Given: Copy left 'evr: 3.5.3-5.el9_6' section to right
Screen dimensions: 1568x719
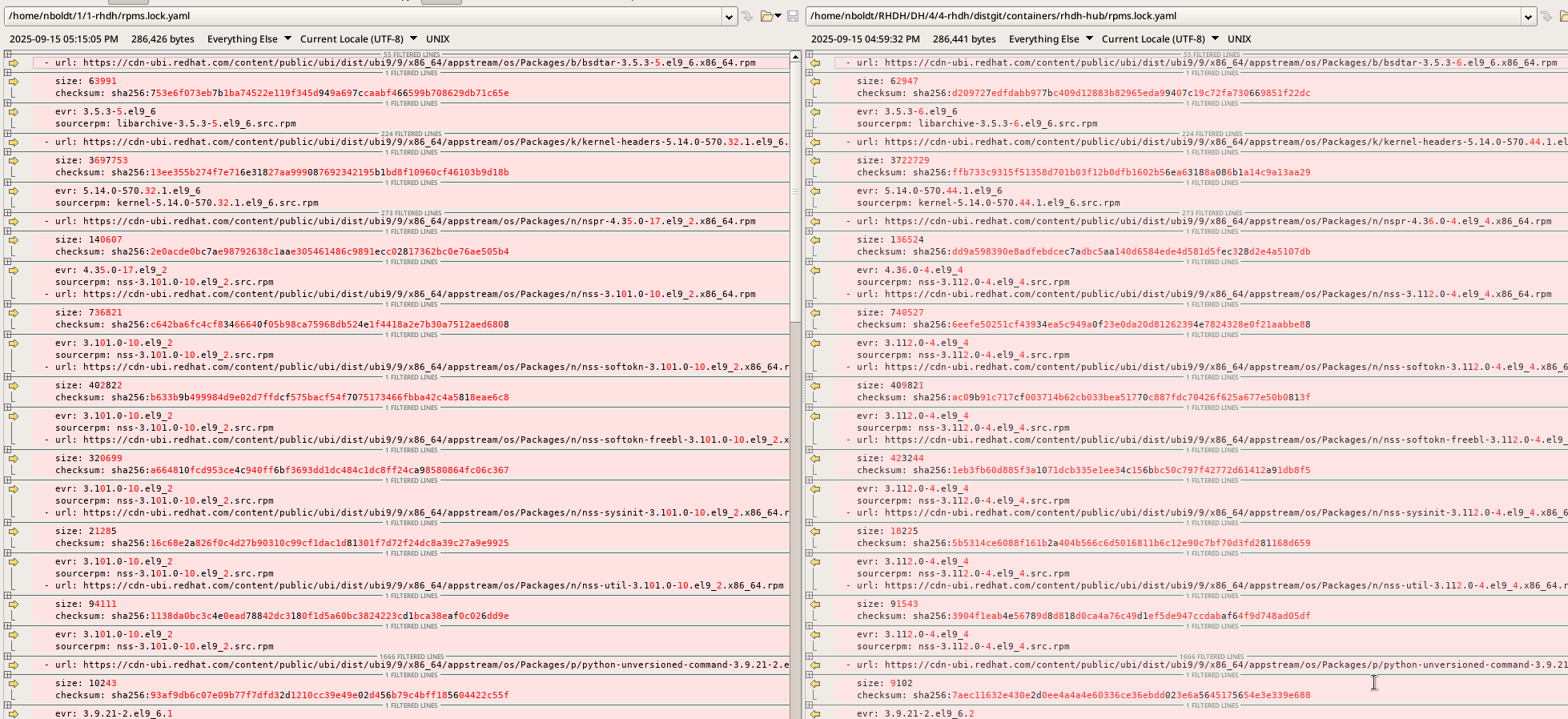Looking at the screenshot, I should click(x=14, y=111).
